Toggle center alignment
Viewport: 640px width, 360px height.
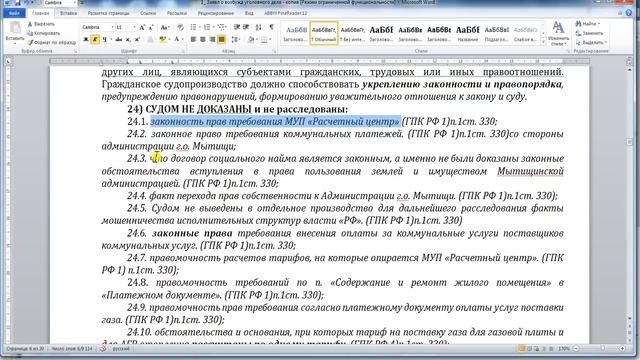pos(203,40)
